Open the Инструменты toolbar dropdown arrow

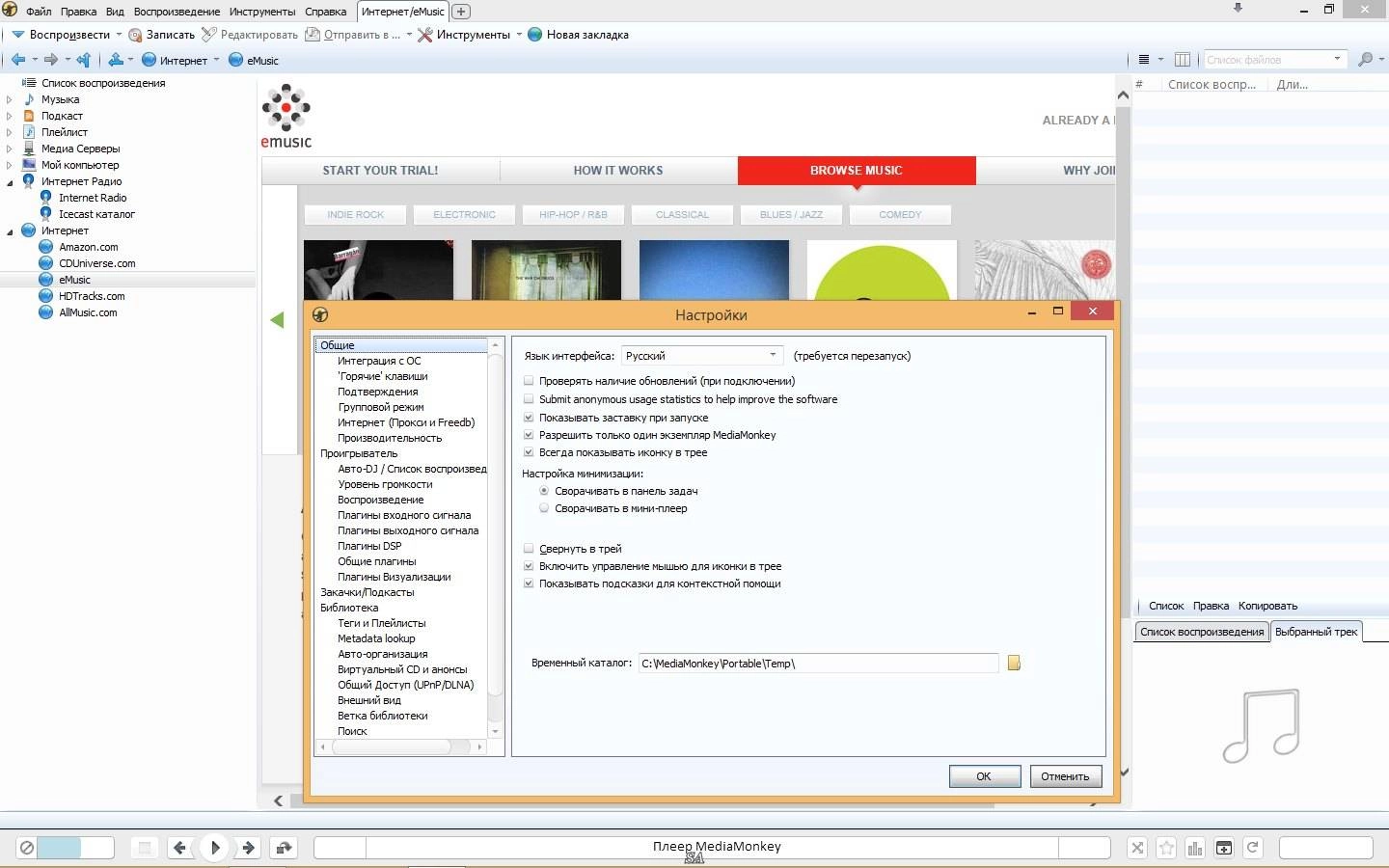point(519,35)
